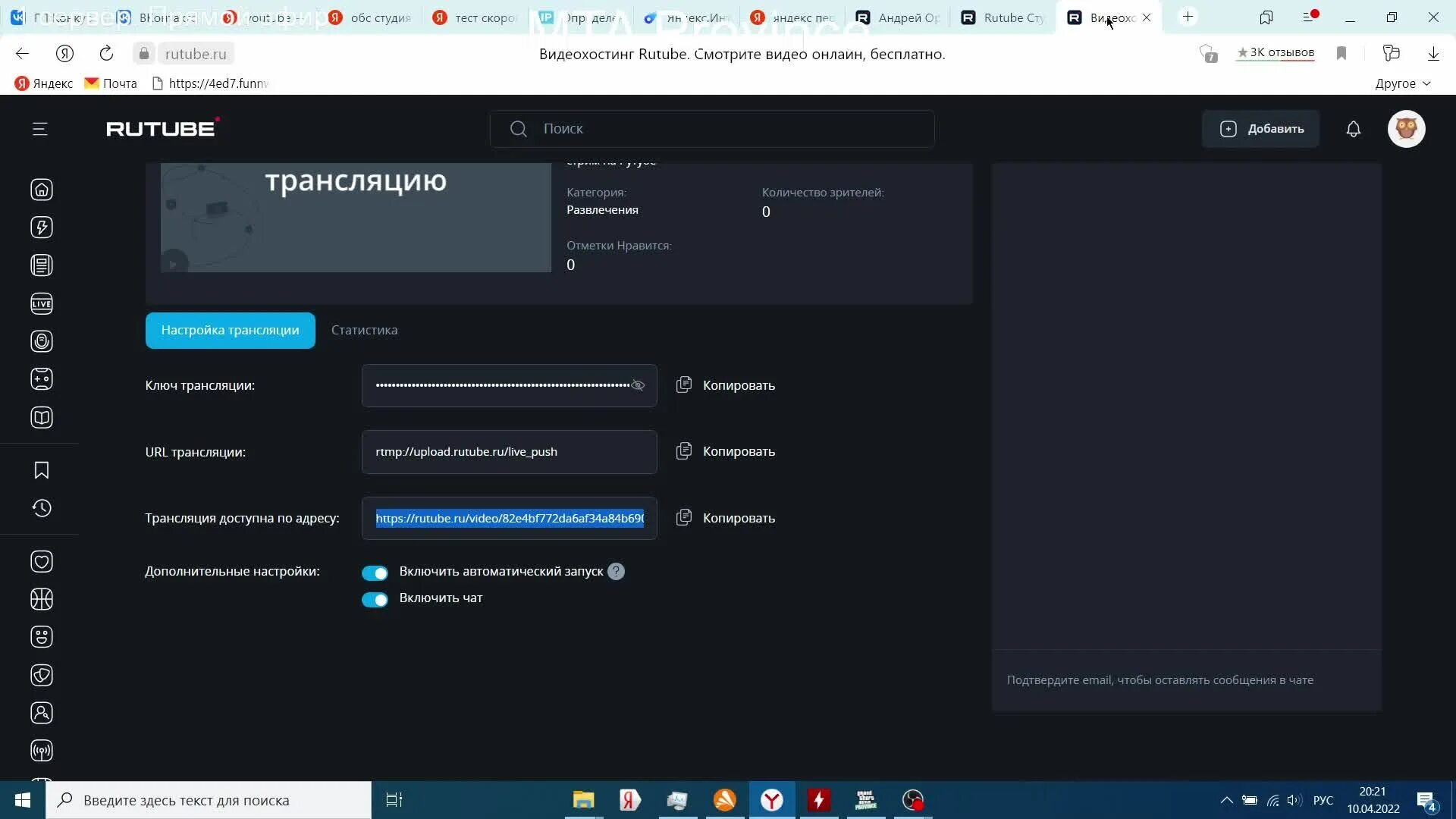Open the bookmark saved sidebar icon
The width and height of the screenshot is (1456, 819).
pos(42,470)
